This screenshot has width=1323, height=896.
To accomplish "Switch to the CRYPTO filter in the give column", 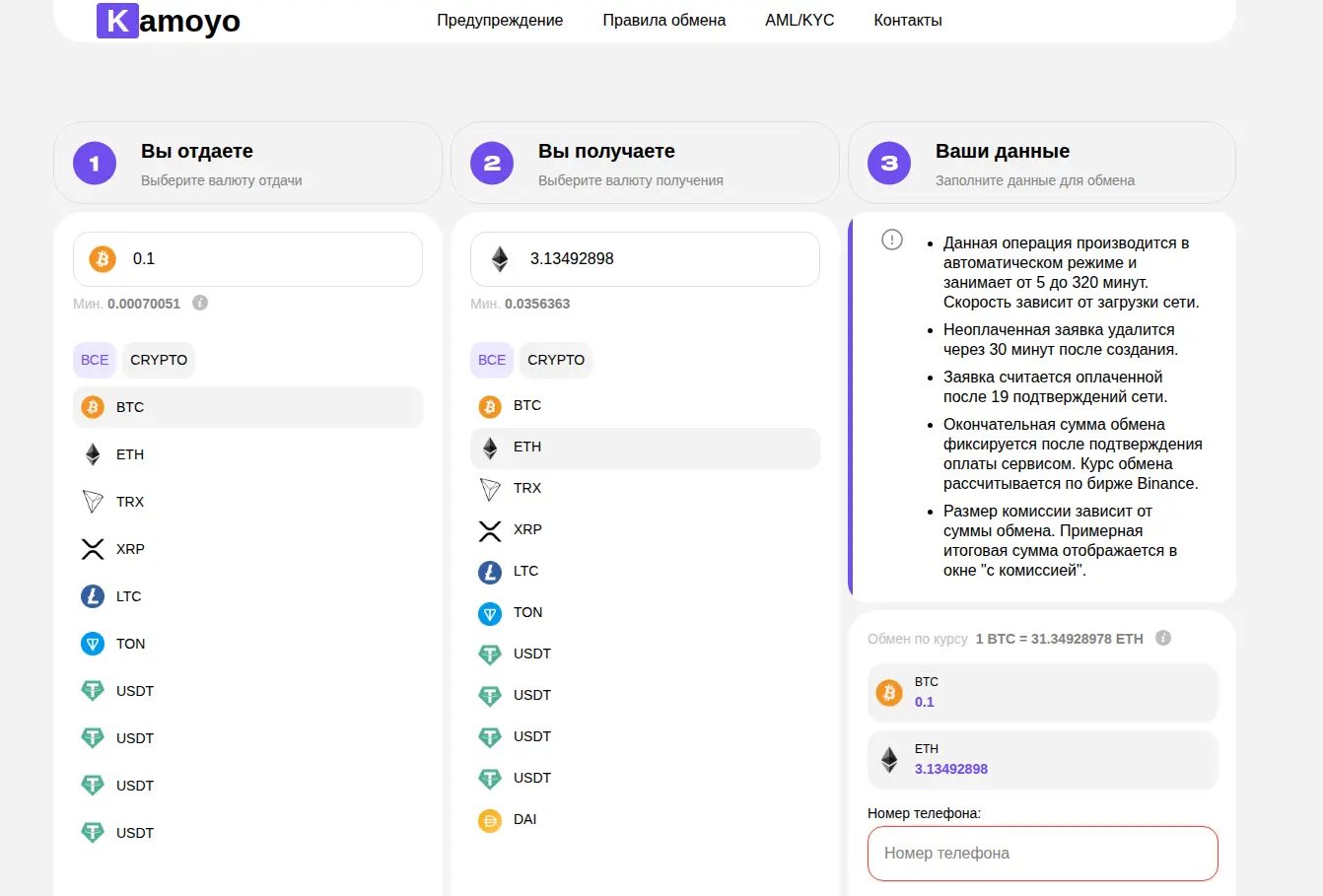I will (159, 360).
